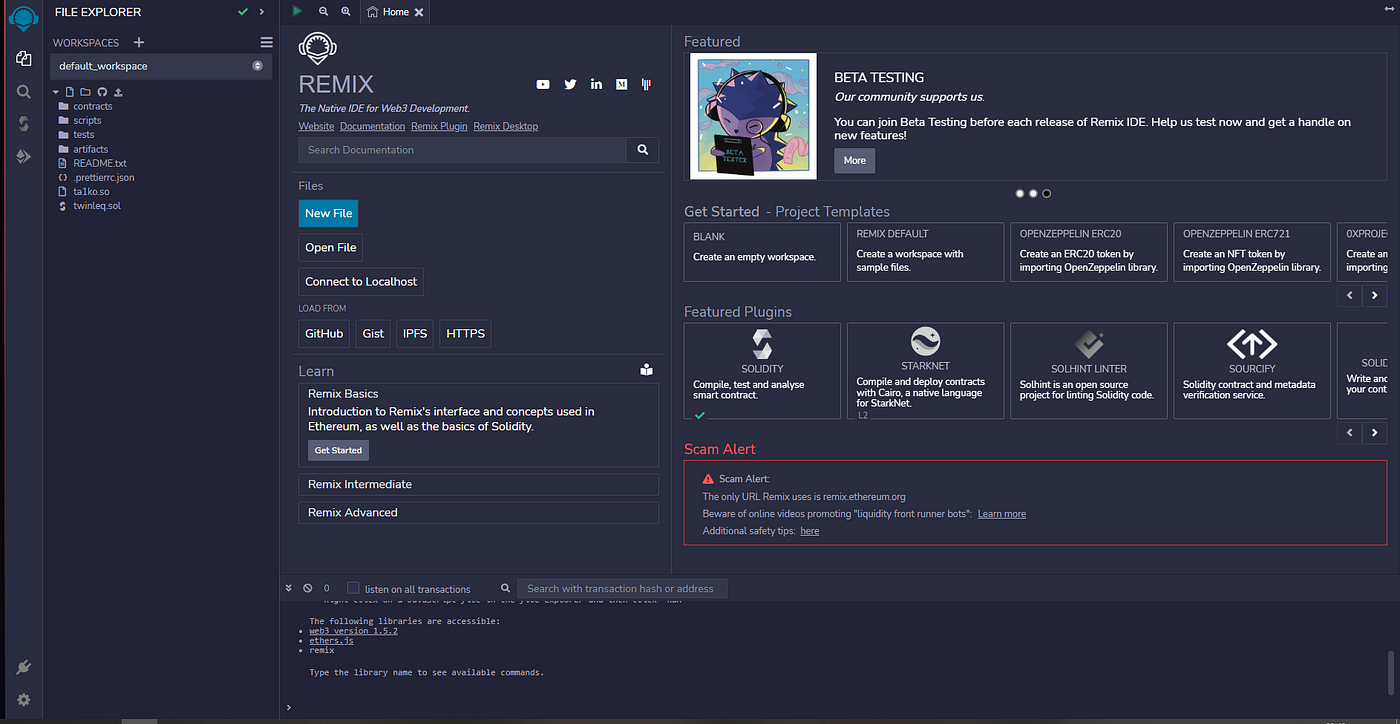The image size is (1400, 724).
Task: Open Remix LinkedIn icon
Action: (596, 84)
